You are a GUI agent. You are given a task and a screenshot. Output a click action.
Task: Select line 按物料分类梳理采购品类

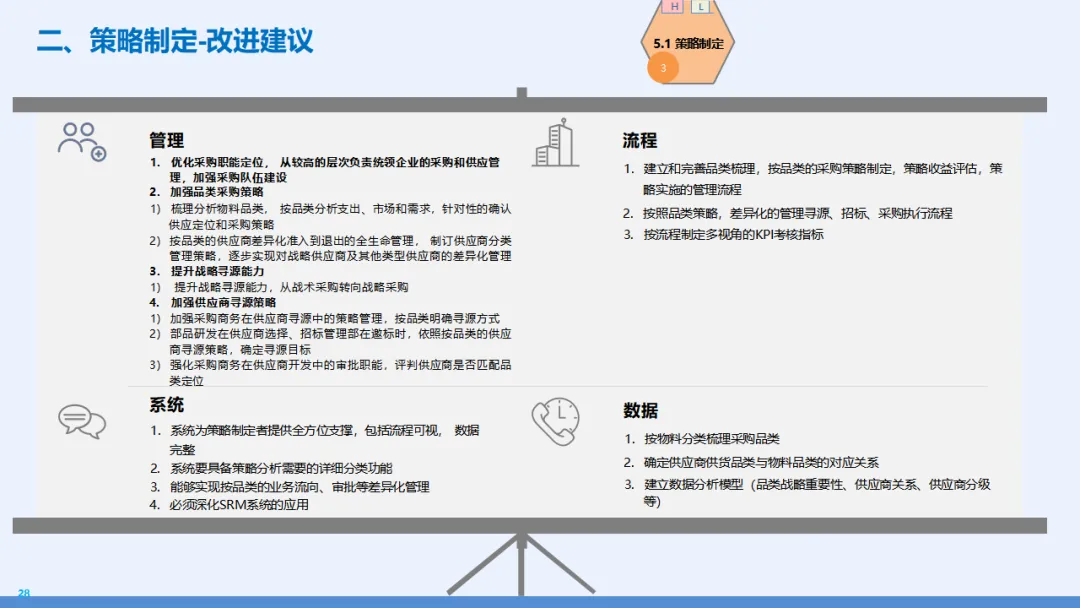[702, 439]
